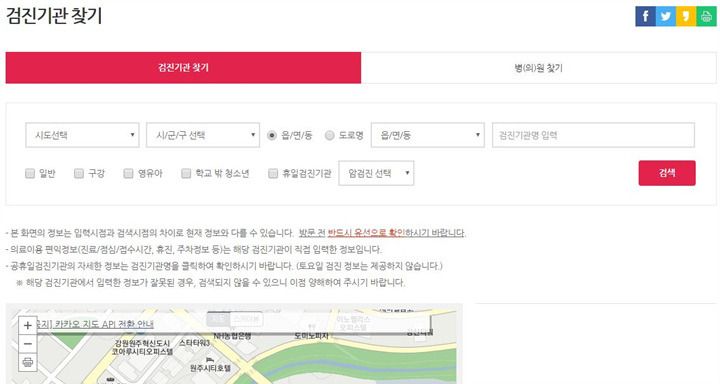Click NH농협은행 label on the map
720x384 pixels.
232,336
